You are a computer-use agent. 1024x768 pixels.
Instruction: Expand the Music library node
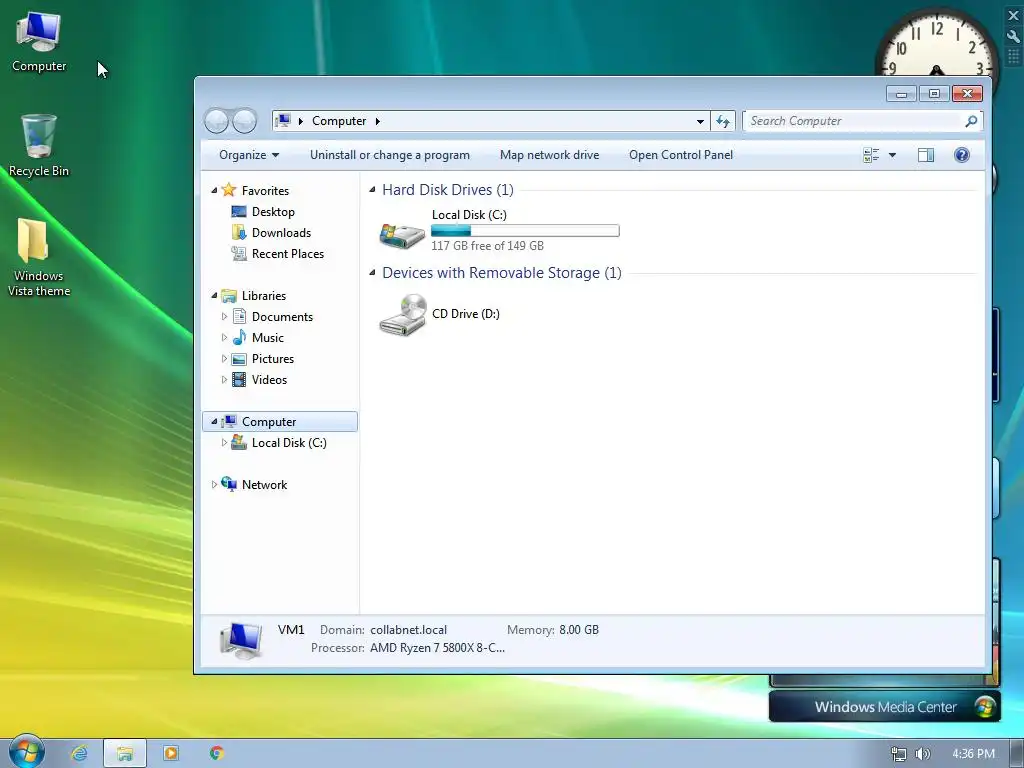224,338
